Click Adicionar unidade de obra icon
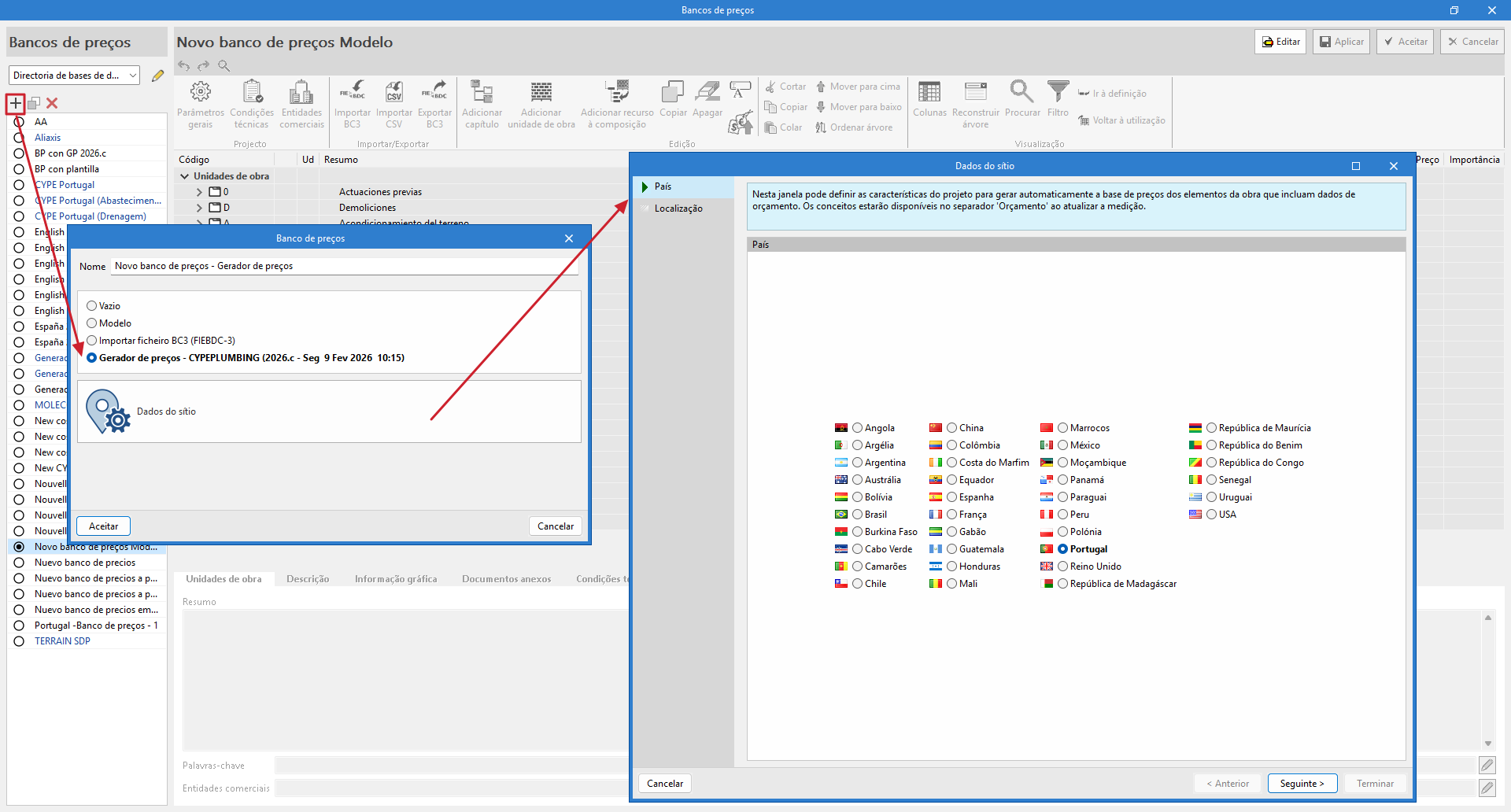Image resolution: width=1511 pixels, height=812 pixels. [x=541, y=104]
